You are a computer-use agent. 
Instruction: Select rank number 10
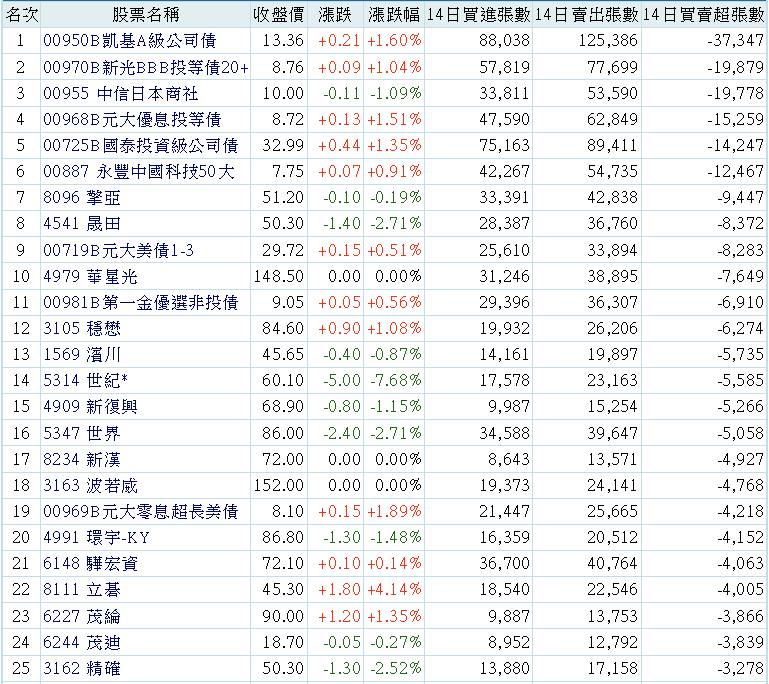point(21,277)
